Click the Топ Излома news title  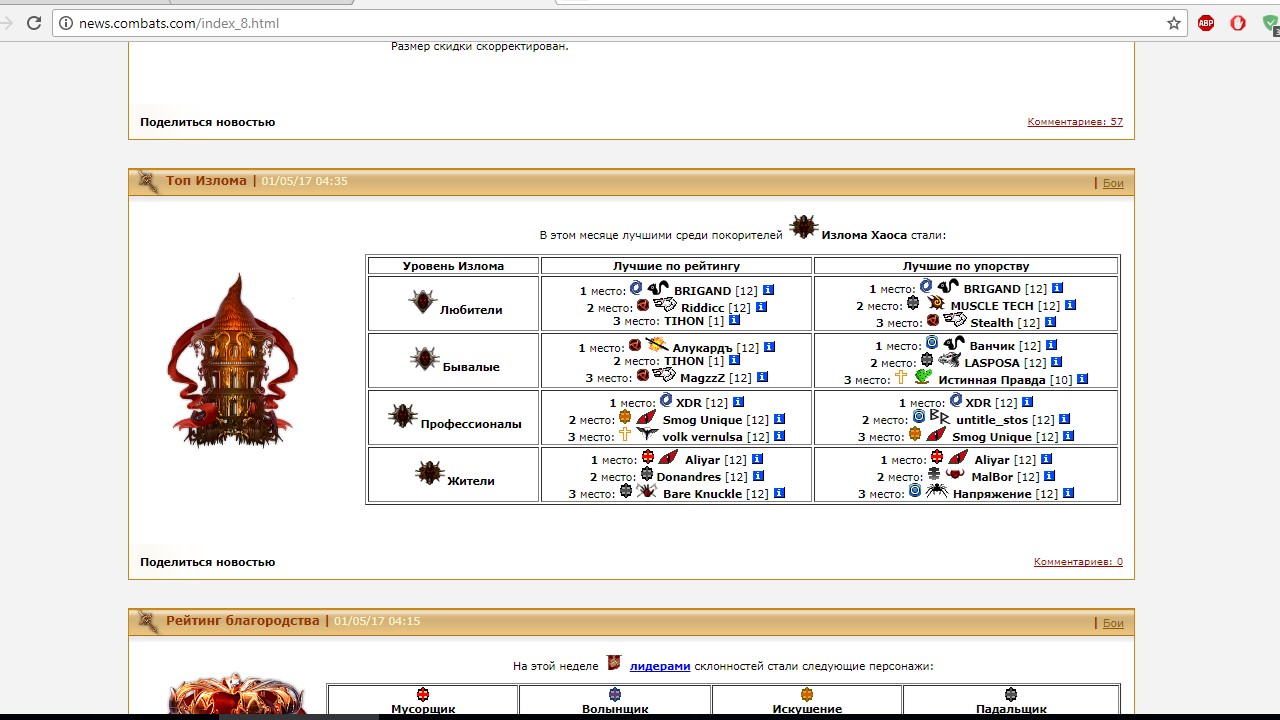click(x=206, y=181)
